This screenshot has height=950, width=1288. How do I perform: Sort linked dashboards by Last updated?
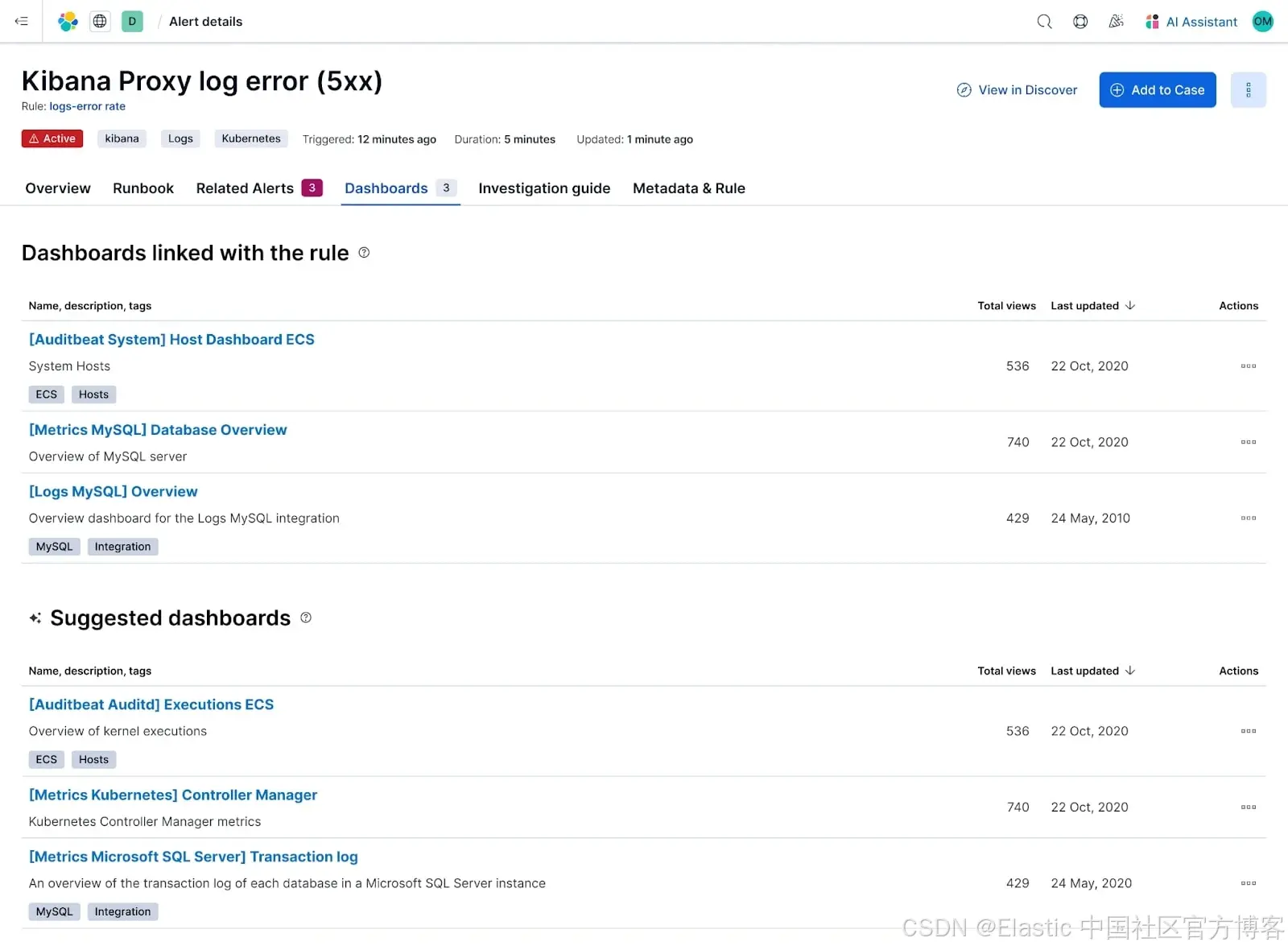pos(1092,306)
